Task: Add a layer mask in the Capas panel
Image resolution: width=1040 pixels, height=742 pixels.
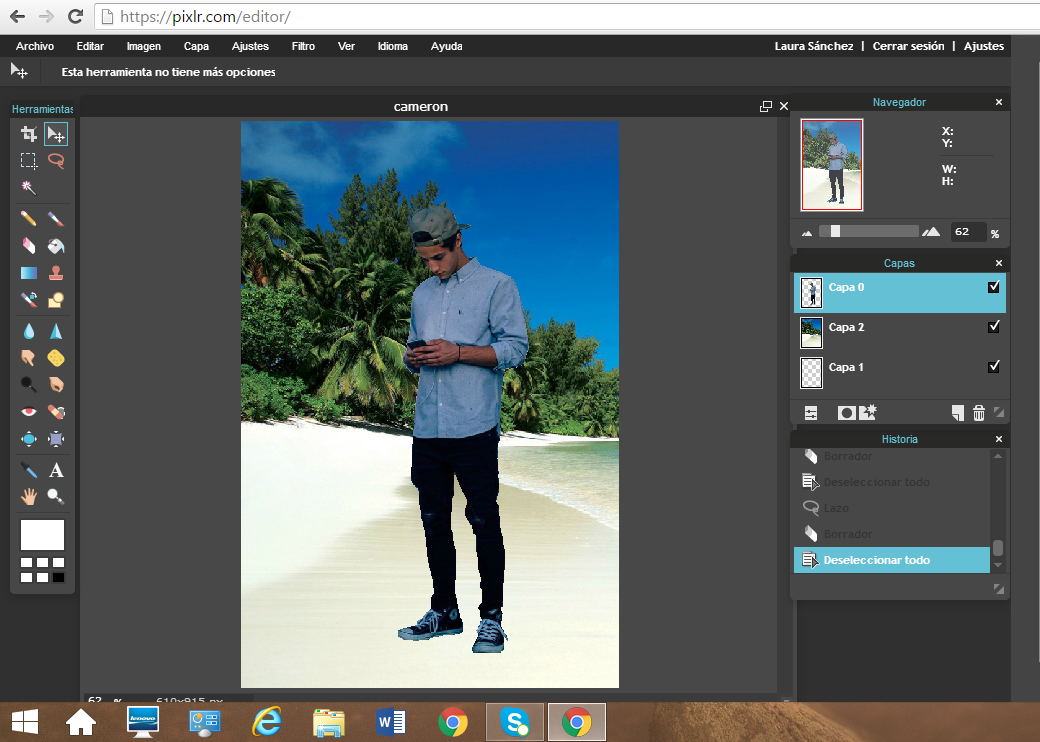Action: 846,413
